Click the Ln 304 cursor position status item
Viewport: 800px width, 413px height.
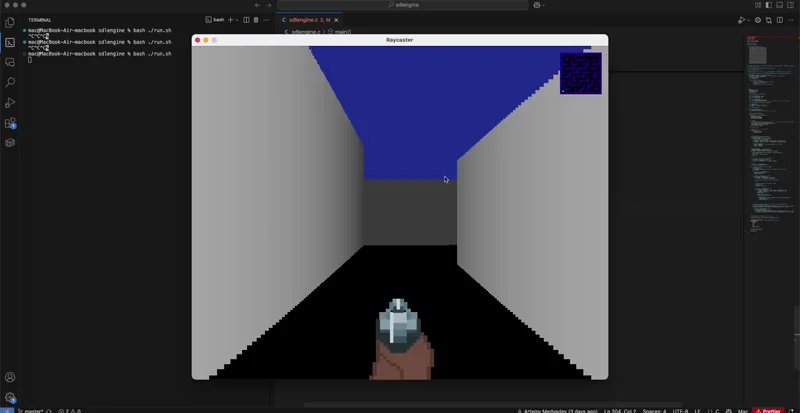click(619, 410)
